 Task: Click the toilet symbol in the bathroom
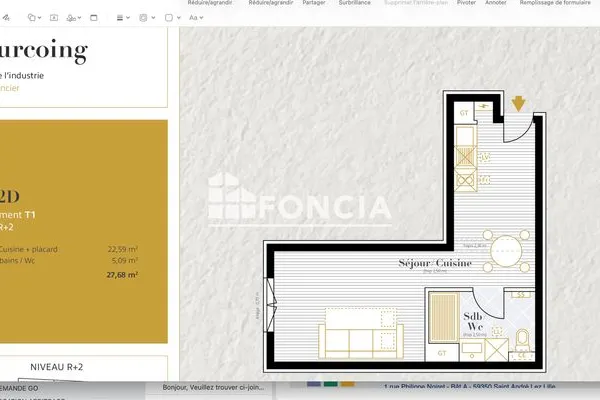(x=522, y=340)
